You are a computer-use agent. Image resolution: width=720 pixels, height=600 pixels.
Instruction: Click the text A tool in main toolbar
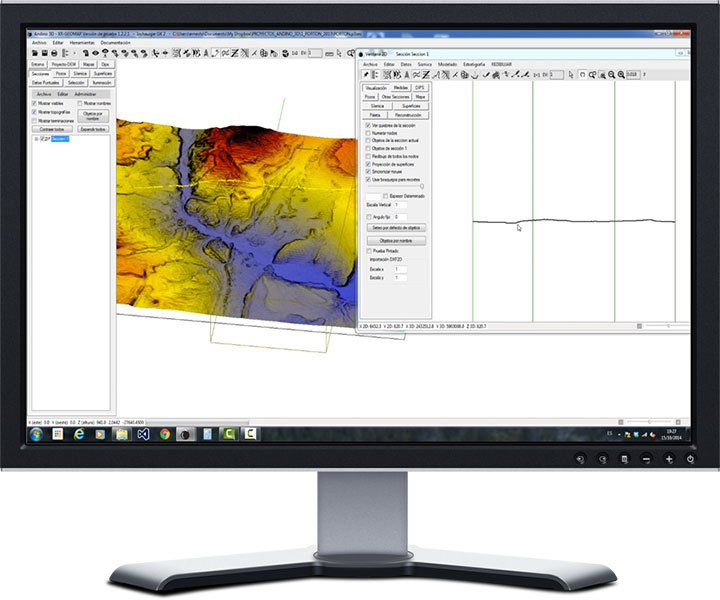206,53
